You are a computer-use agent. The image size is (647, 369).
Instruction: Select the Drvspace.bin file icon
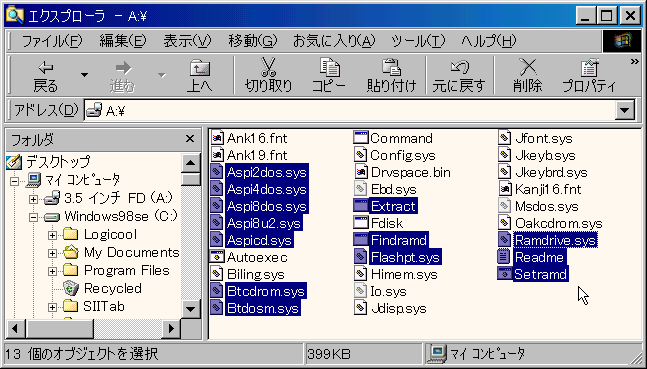click(361, 172)
